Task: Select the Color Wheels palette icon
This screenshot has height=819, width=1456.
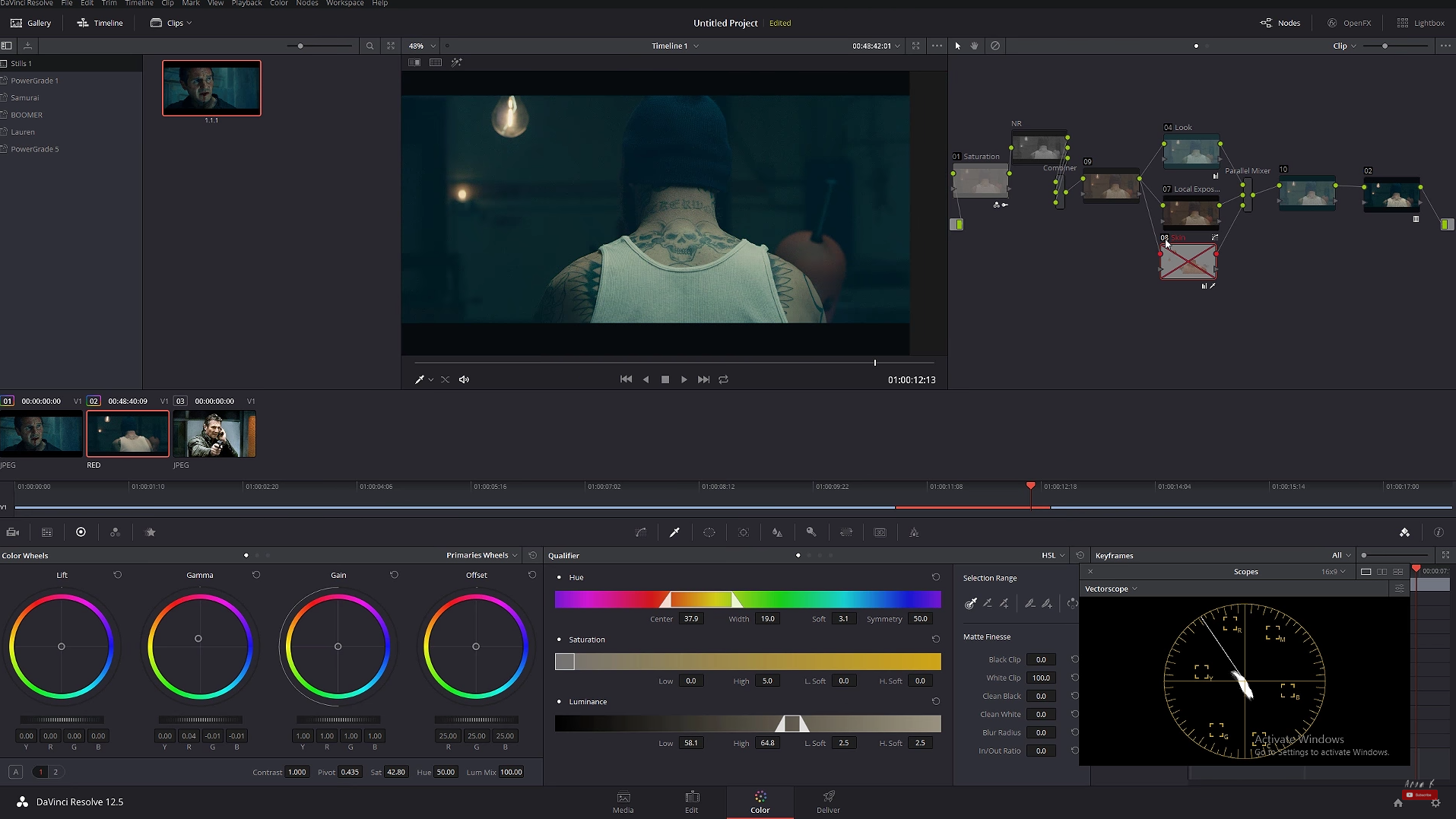Action: pos(81,532)
